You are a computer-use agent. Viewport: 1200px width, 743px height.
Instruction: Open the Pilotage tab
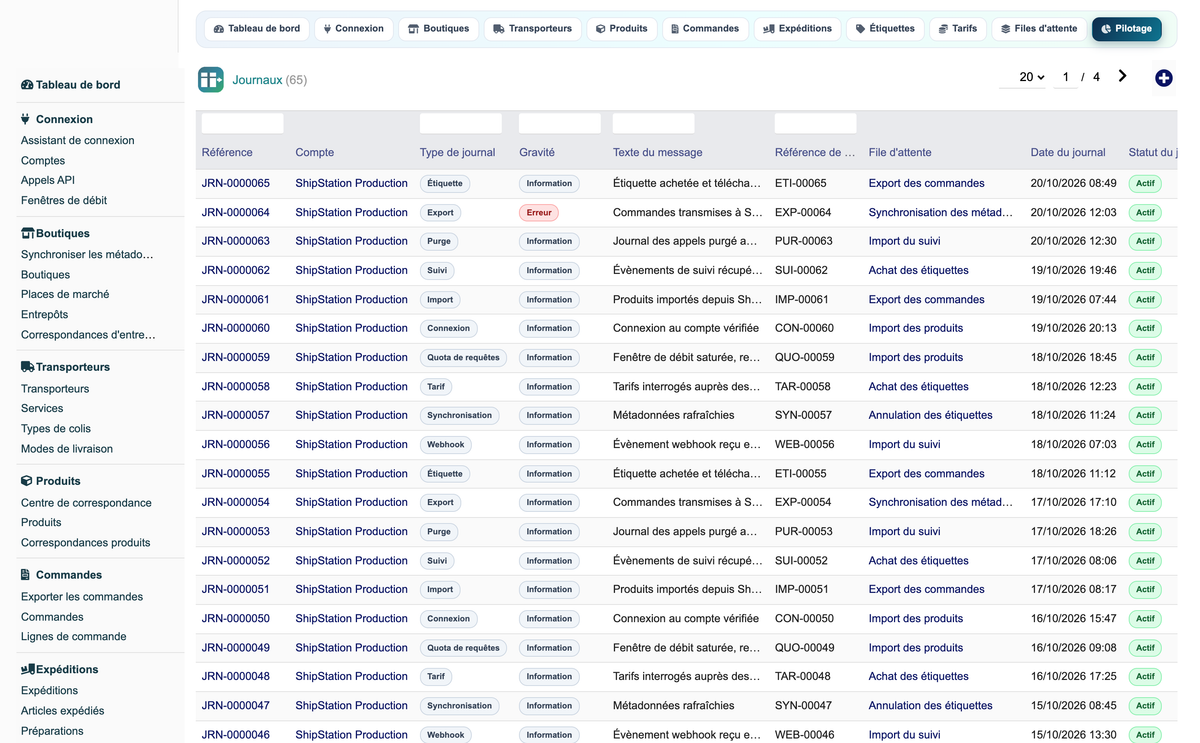(1127, 29)
